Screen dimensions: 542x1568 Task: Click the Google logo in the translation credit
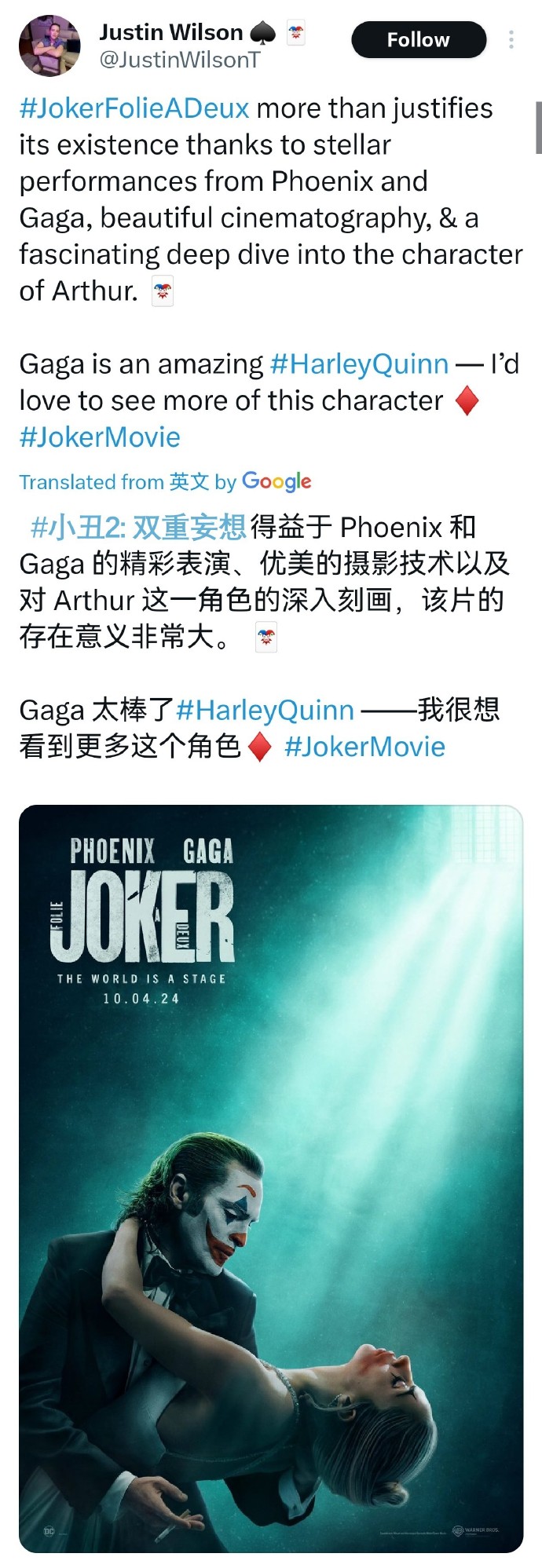pyautogui.click(x=276, y=482)
